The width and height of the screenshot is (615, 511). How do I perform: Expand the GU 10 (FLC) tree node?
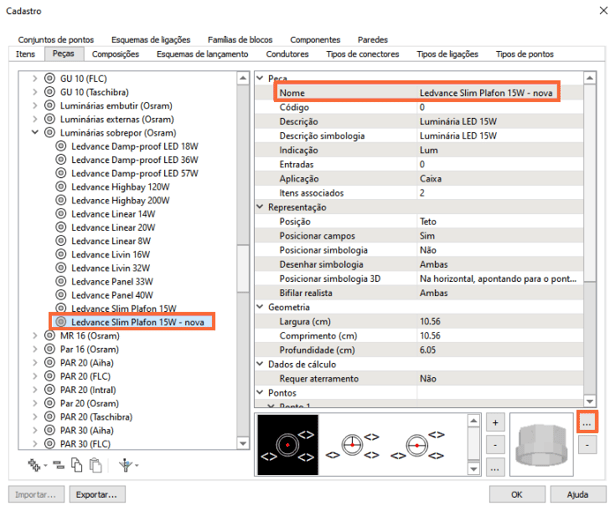[x=36, y=77]
